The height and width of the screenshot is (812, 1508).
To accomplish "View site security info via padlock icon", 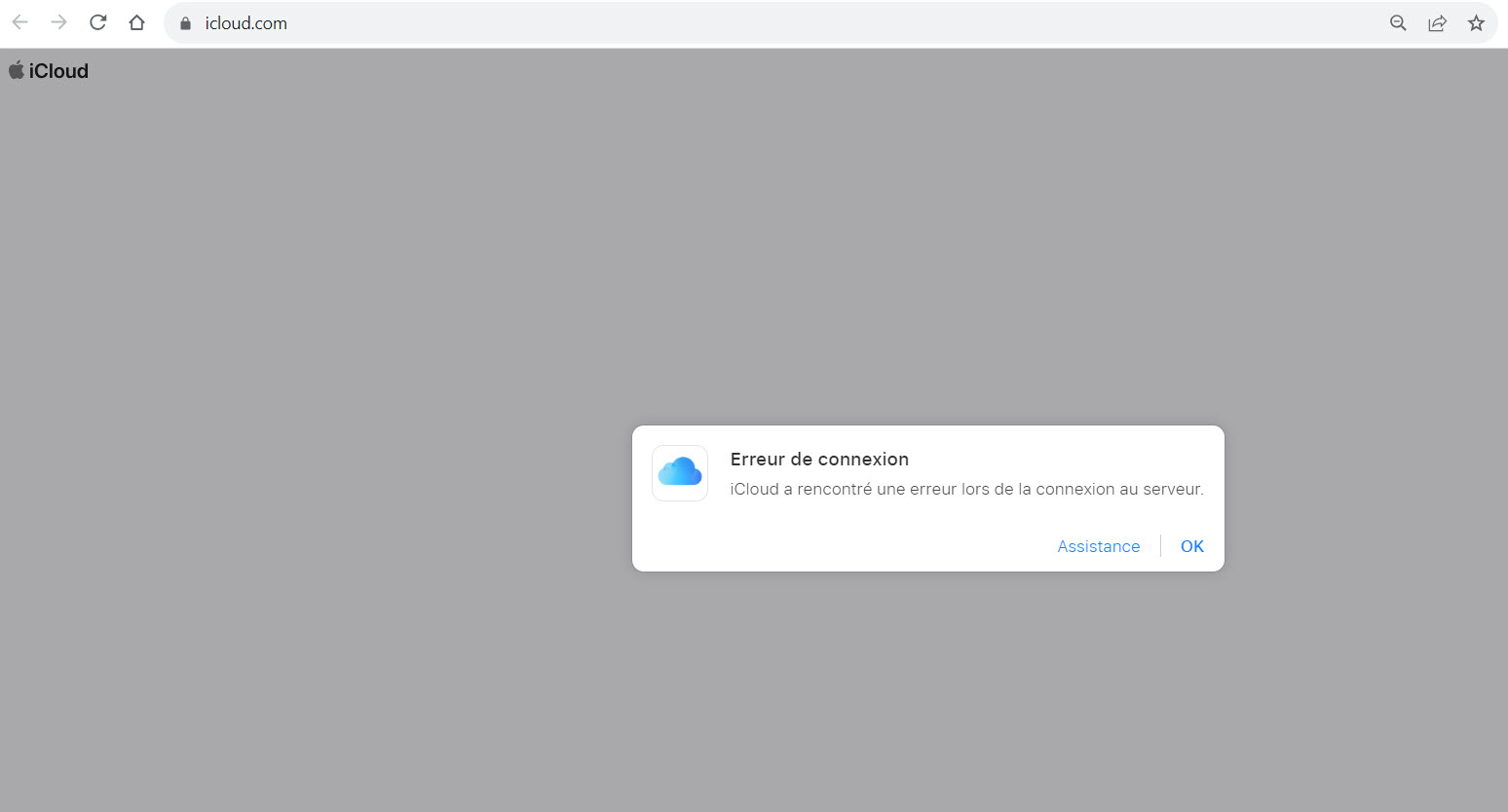I will click(185, 23).
